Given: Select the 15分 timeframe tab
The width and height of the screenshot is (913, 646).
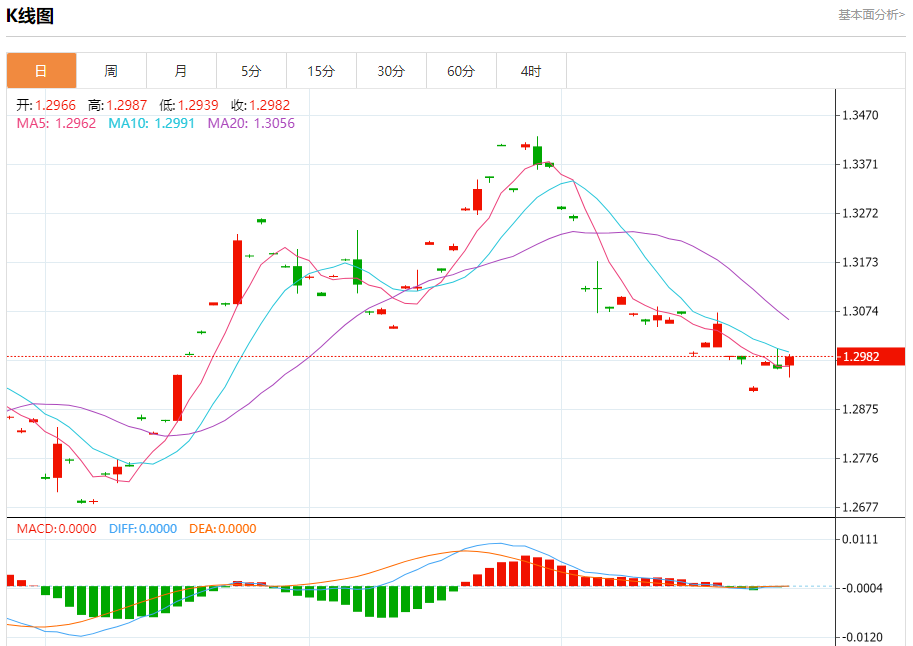Looking at the screenshot, I should [321, 71].
